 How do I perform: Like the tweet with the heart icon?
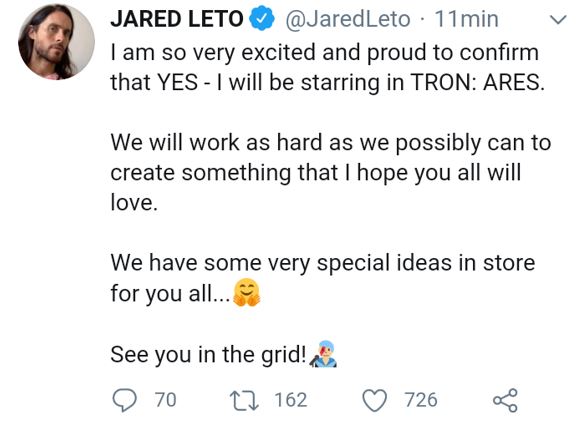[375, 400]
